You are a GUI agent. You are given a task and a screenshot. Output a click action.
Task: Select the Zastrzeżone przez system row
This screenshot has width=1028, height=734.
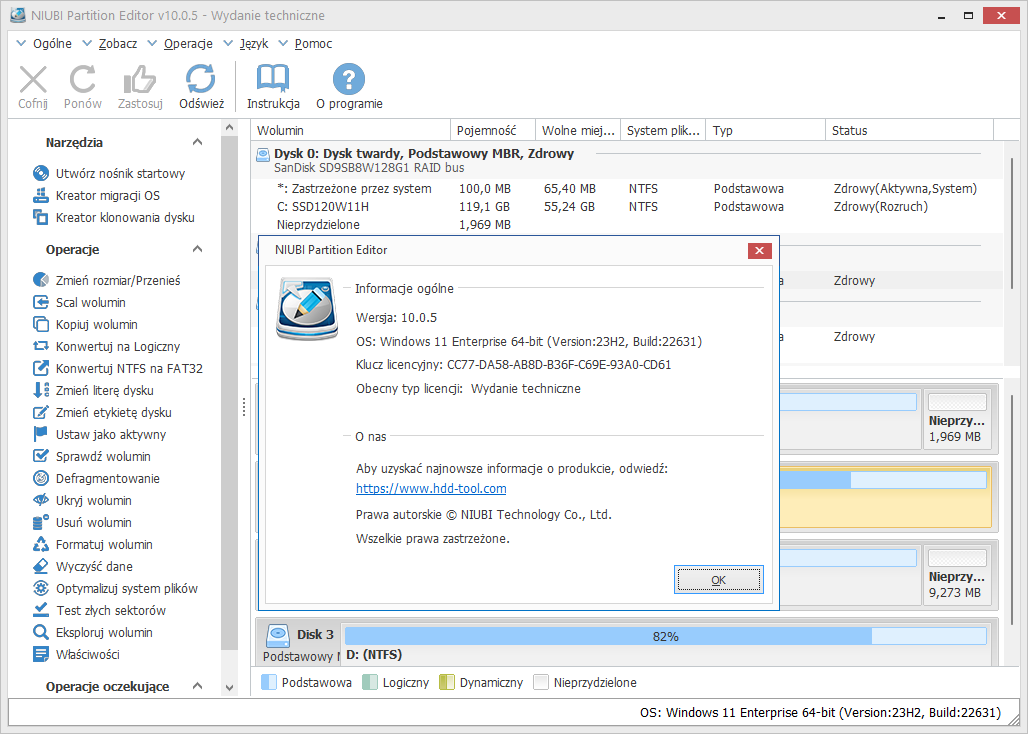[627, 189]
